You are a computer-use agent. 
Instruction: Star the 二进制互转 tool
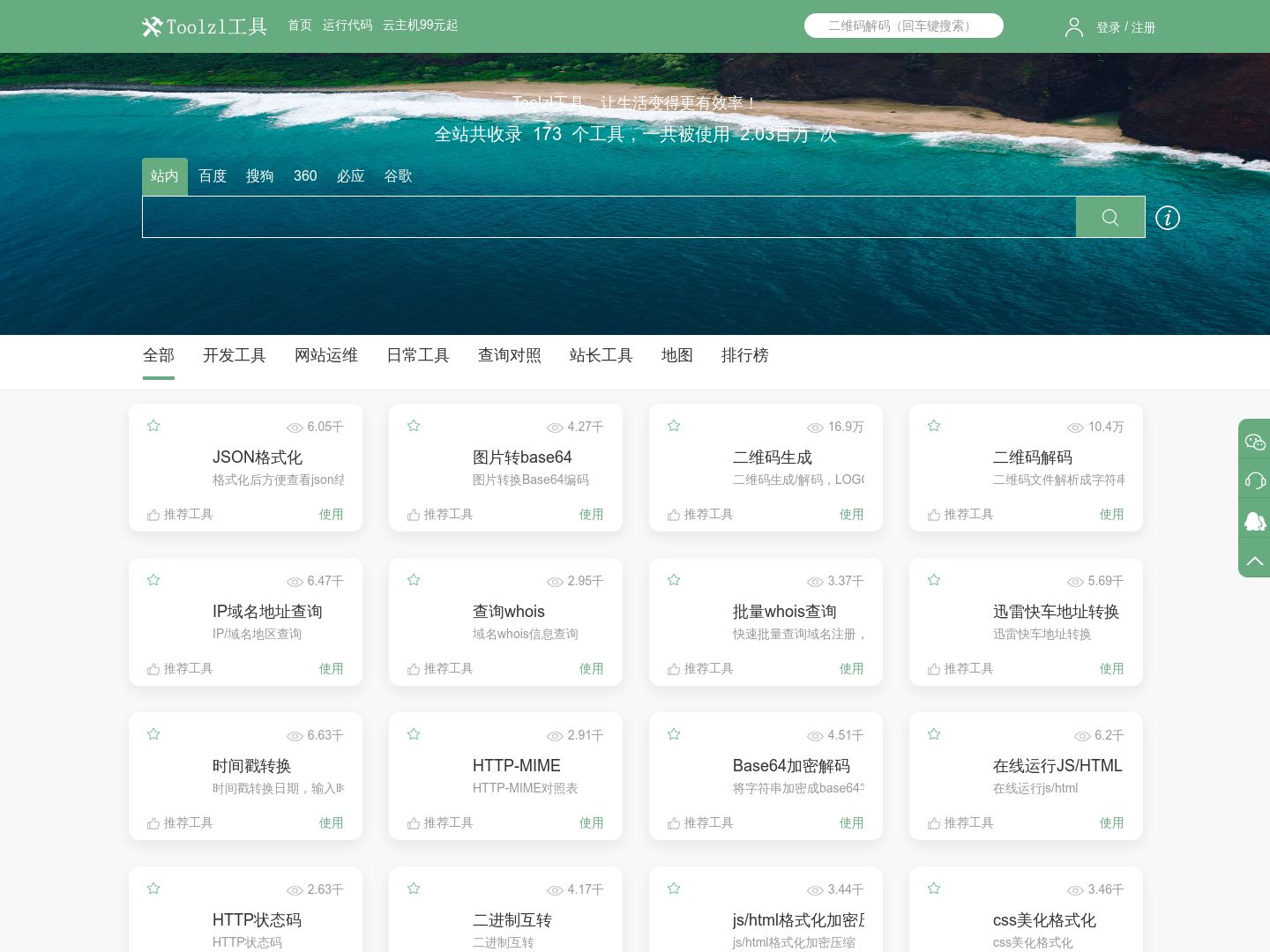coord(414,889)
